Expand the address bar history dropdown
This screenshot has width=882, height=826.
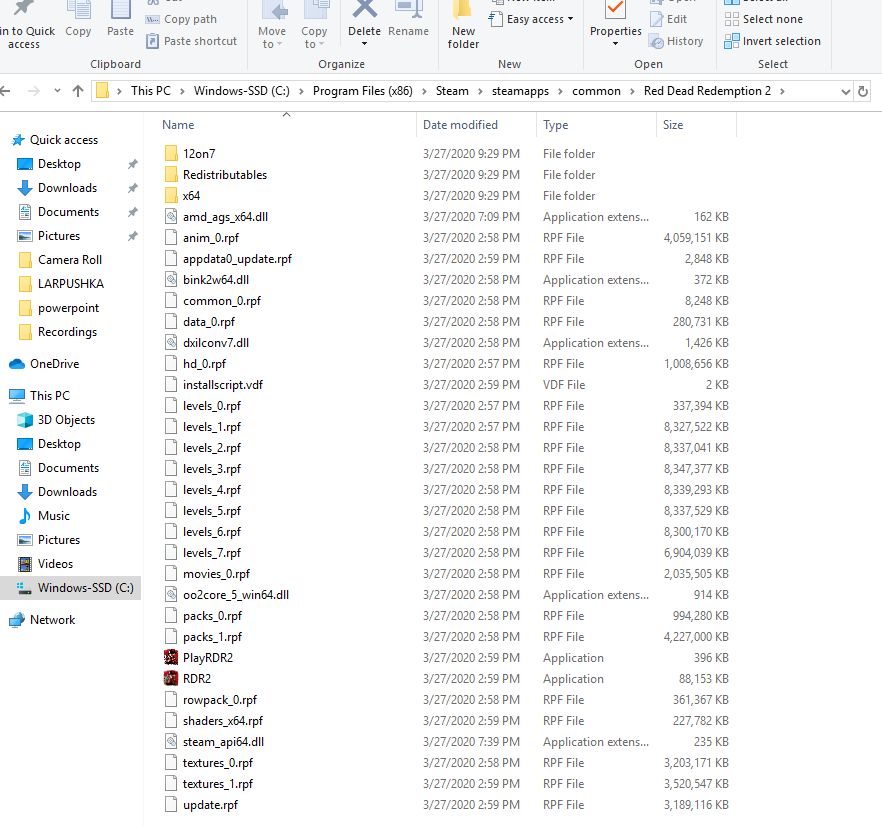(845, 91)
